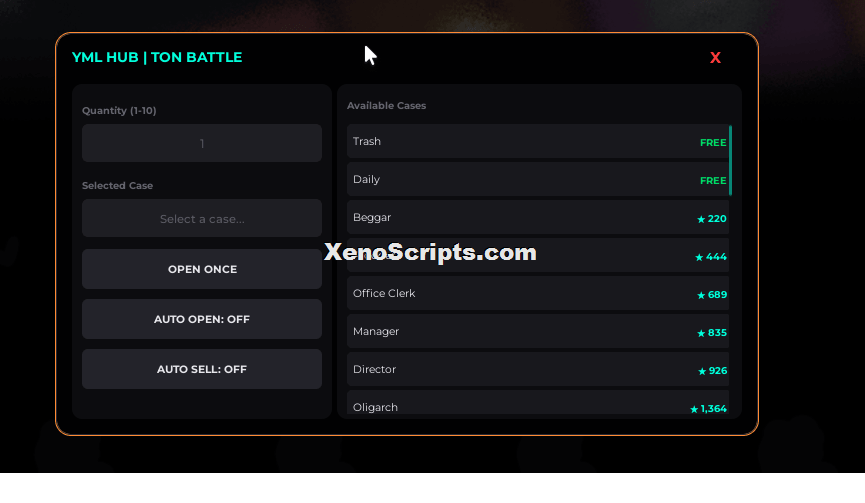Click the star icon beside 926
865x503 pixels.
tap(702, 372)
